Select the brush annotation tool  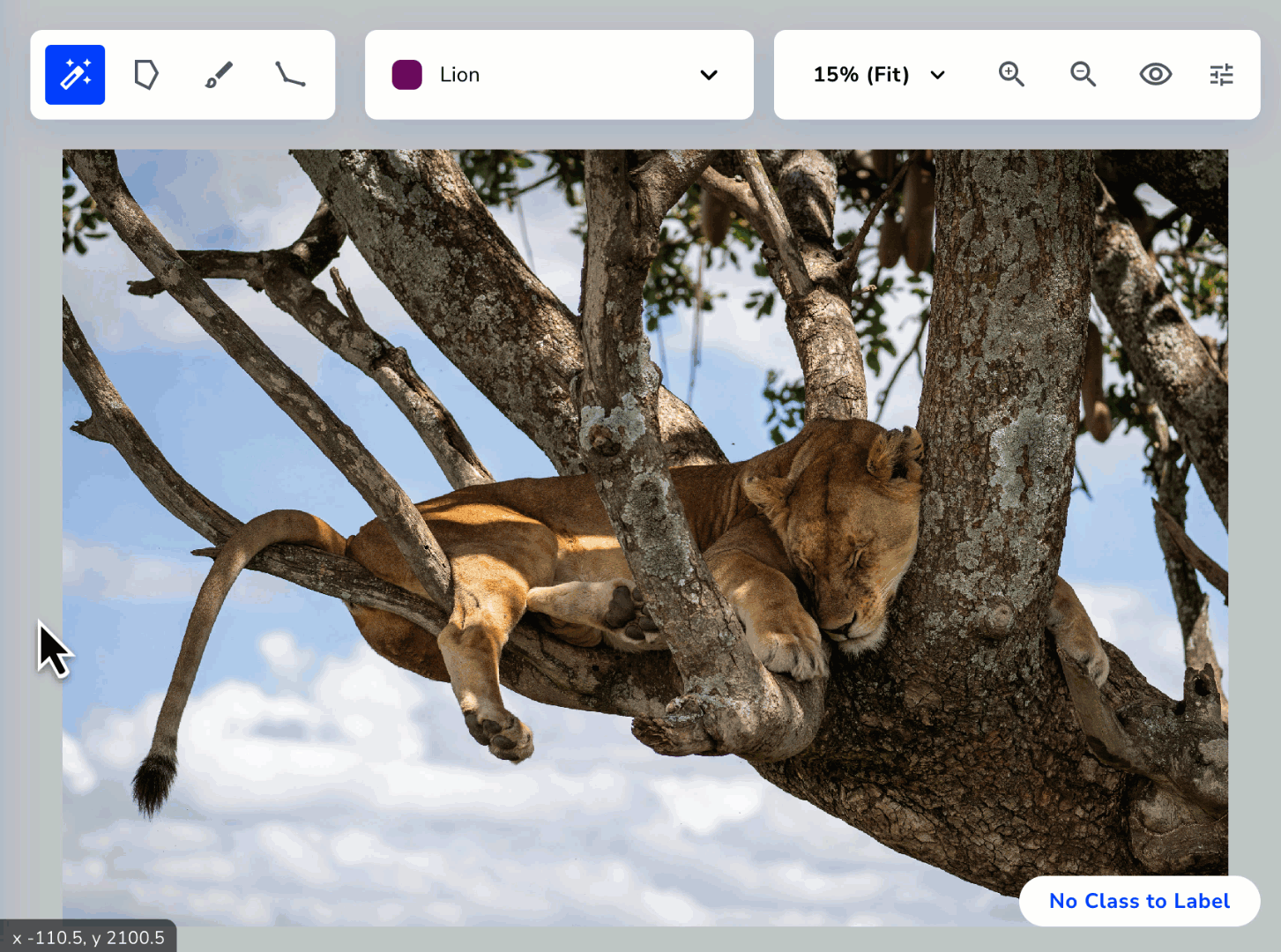point(218,74)
